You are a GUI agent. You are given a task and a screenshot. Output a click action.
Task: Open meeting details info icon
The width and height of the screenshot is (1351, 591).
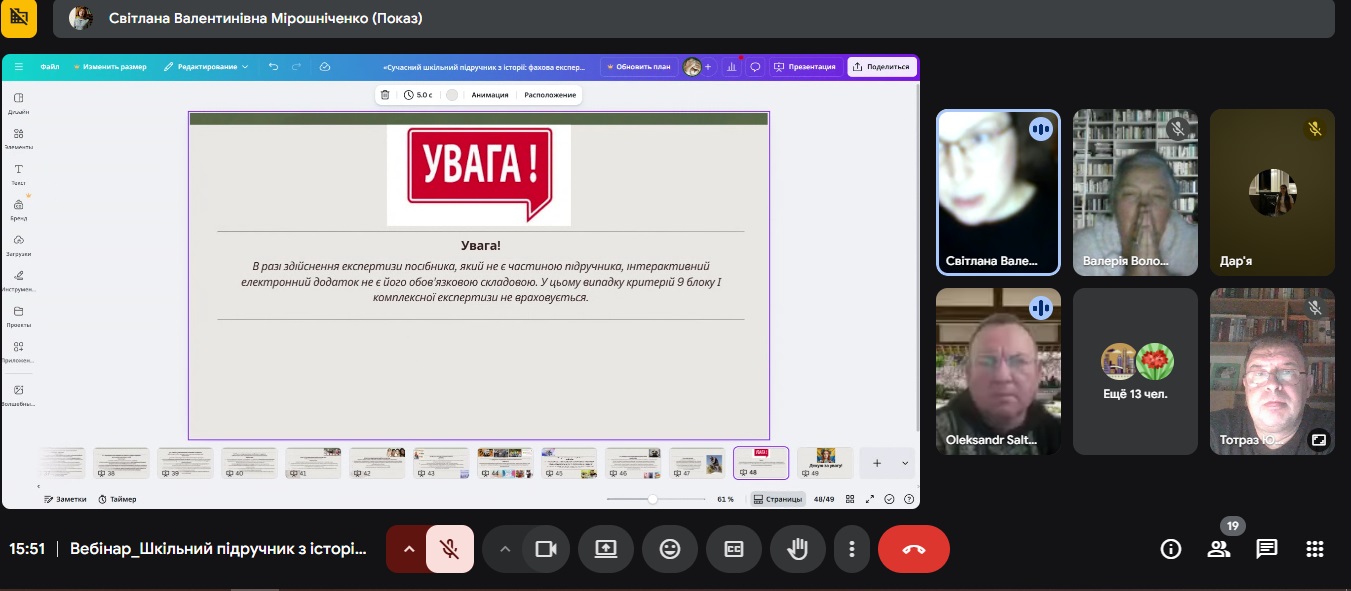coord(1170,549)
